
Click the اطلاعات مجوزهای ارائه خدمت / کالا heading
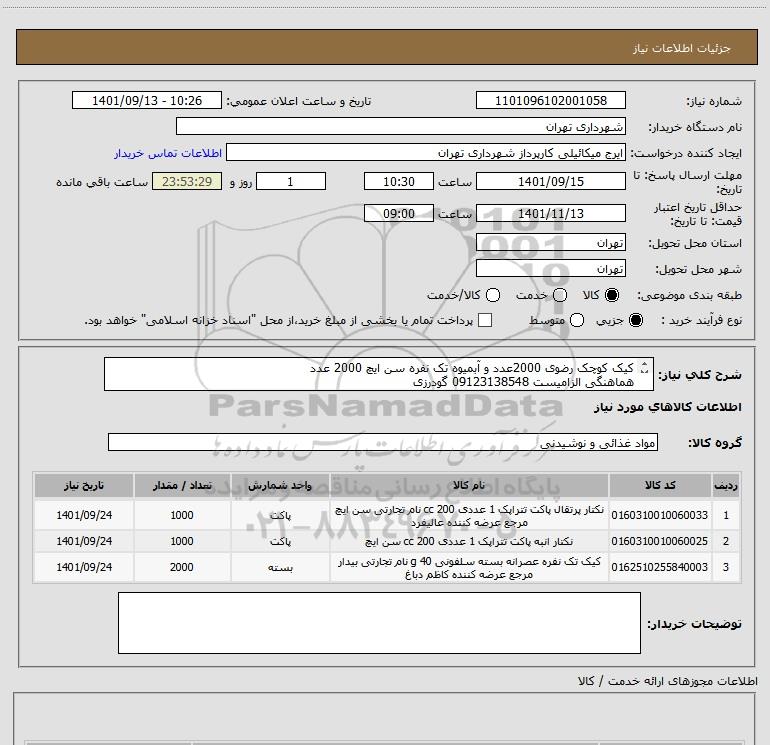pos(667,681)
